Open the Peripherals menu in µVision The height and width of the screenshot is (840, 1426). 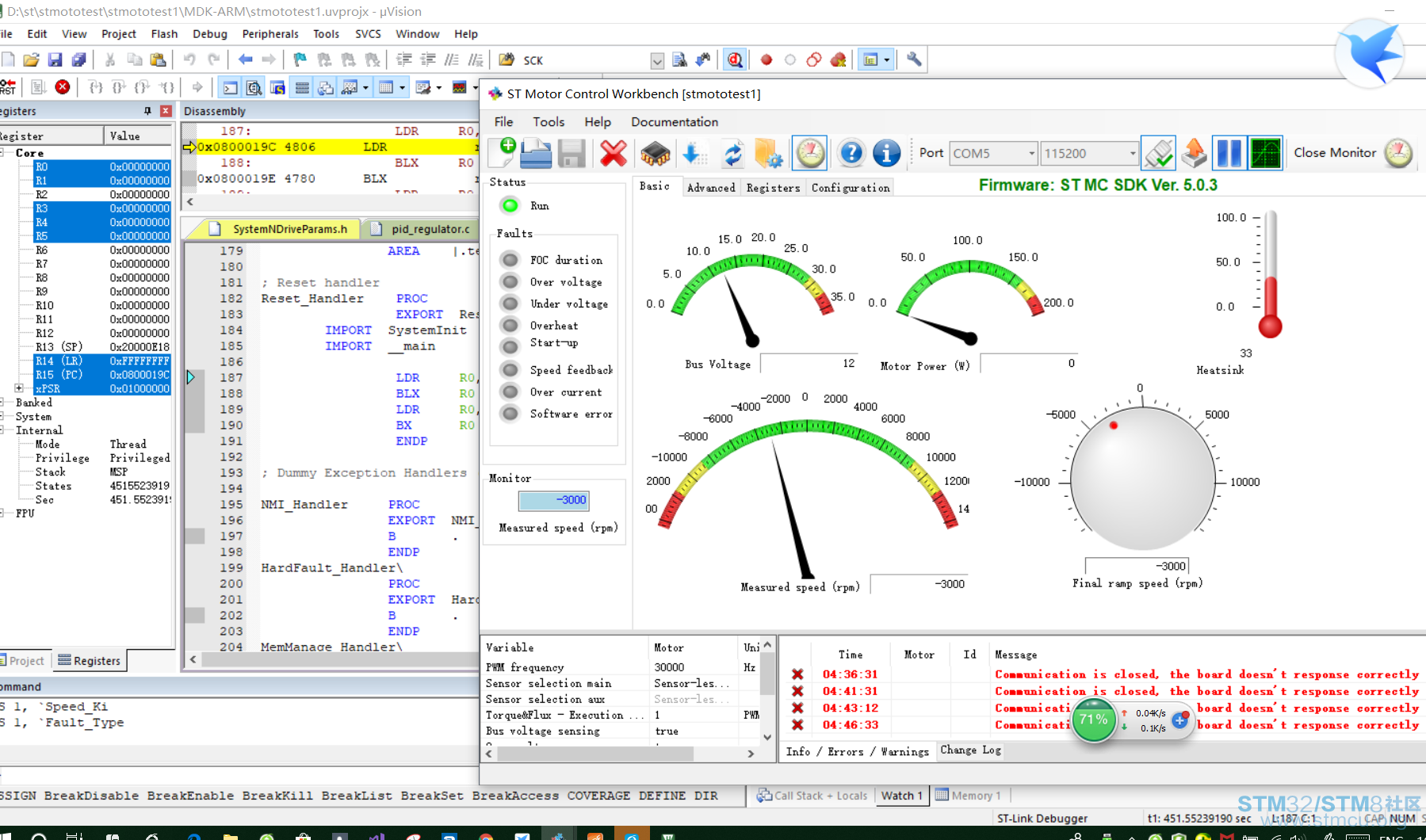pyautogui.click(x=270, y=34)
